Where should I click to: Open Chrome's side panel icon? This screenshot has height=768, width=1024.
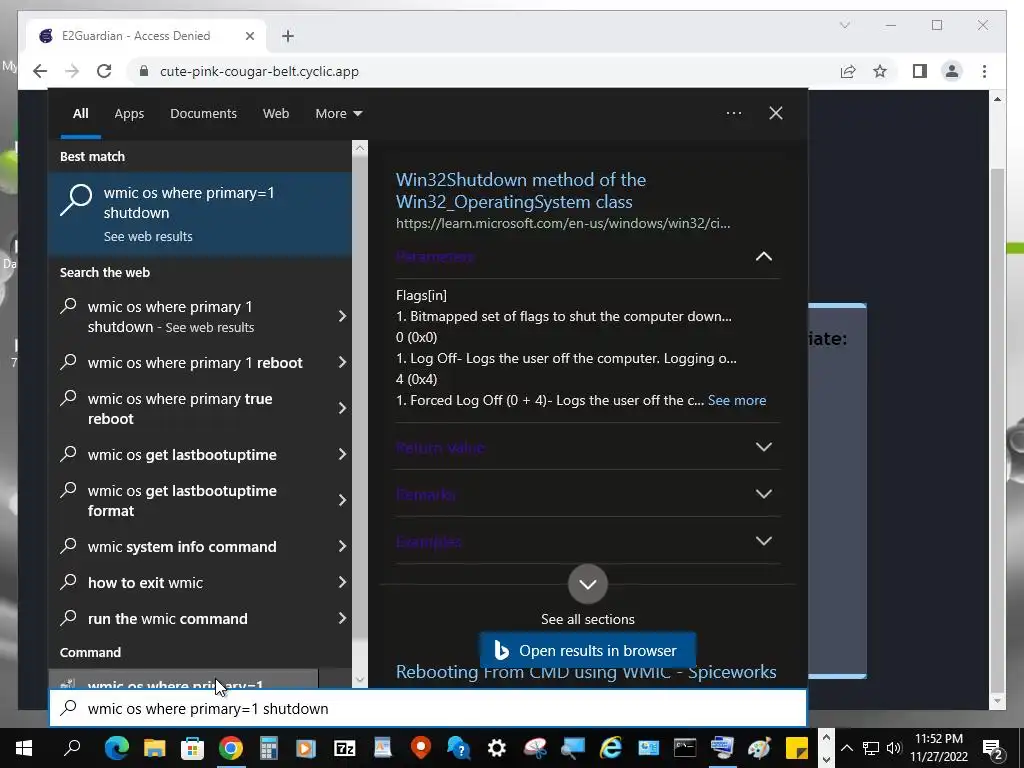[x=920, y=71]
